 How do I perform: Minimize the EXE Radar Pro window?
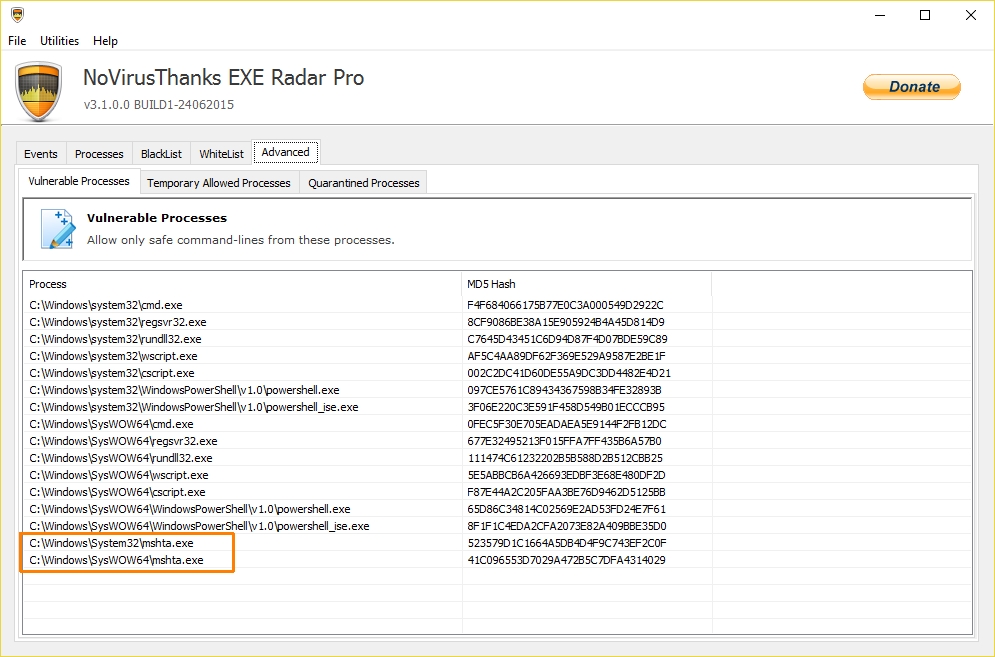880,15
